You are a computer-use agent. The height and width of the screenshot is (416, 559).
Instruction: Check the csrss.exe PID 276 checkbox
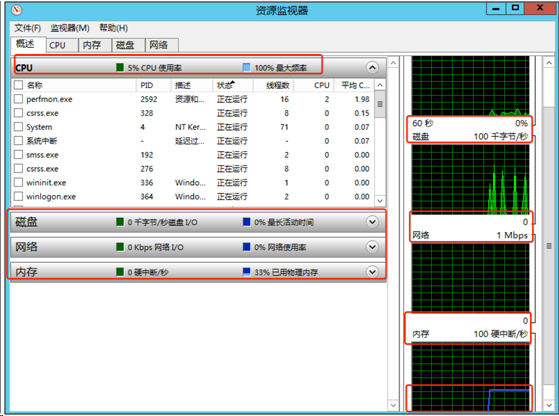18,168
